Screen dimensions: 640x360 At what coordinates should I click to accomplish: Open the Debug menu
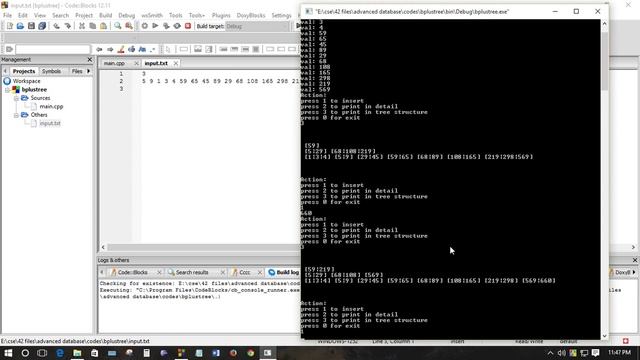[x=127, y=15]
